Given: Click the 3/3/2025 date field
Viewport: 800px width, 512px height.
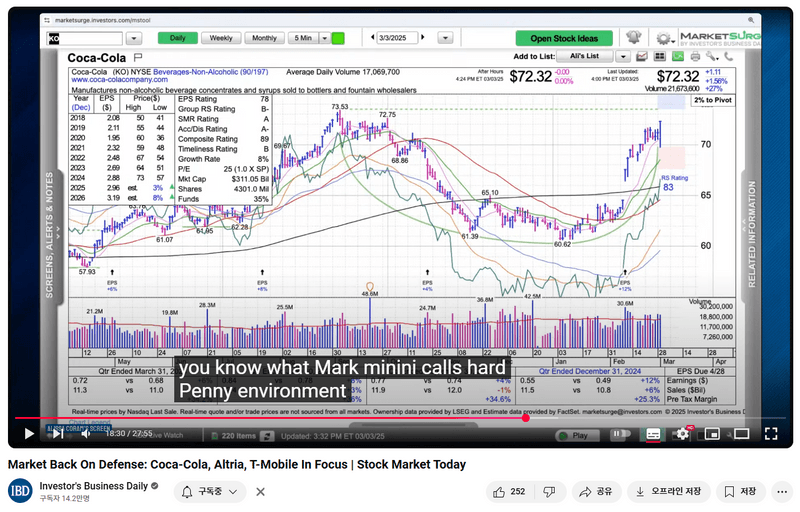Looking at the screenshot, I should coord(397,38).
